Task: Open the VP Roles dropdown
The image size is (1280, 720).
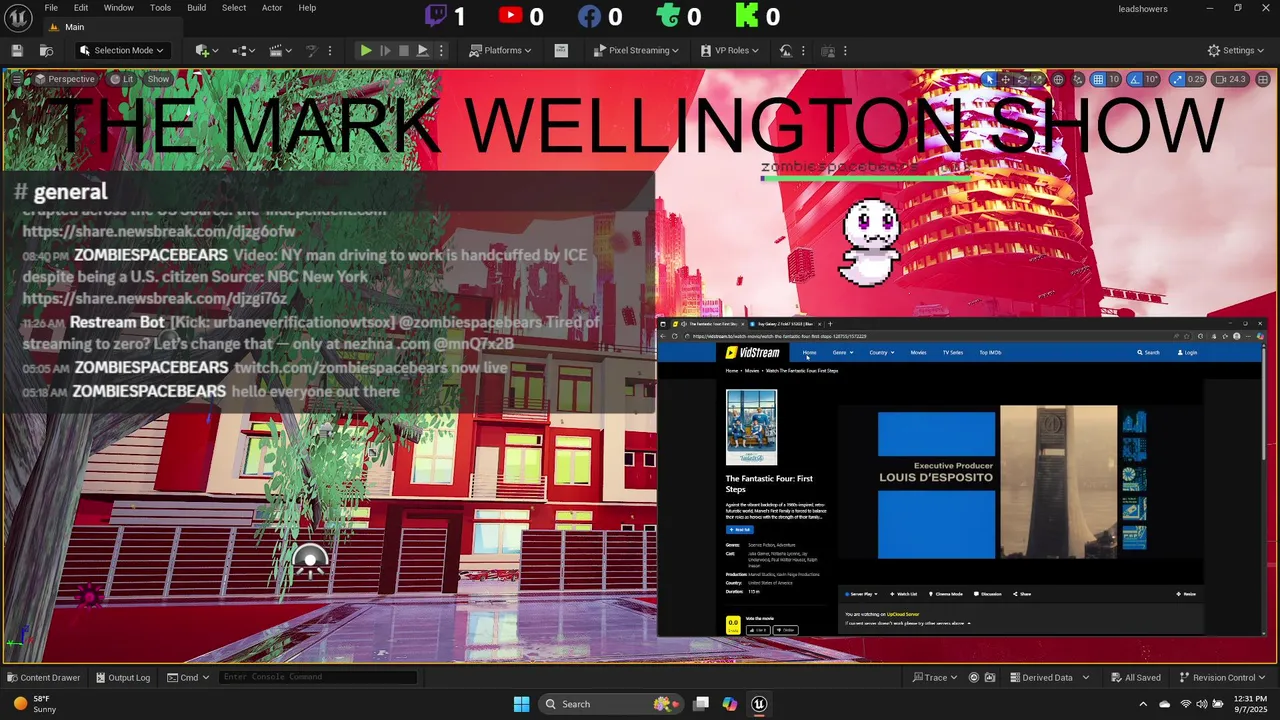Action: pos(729,50)
